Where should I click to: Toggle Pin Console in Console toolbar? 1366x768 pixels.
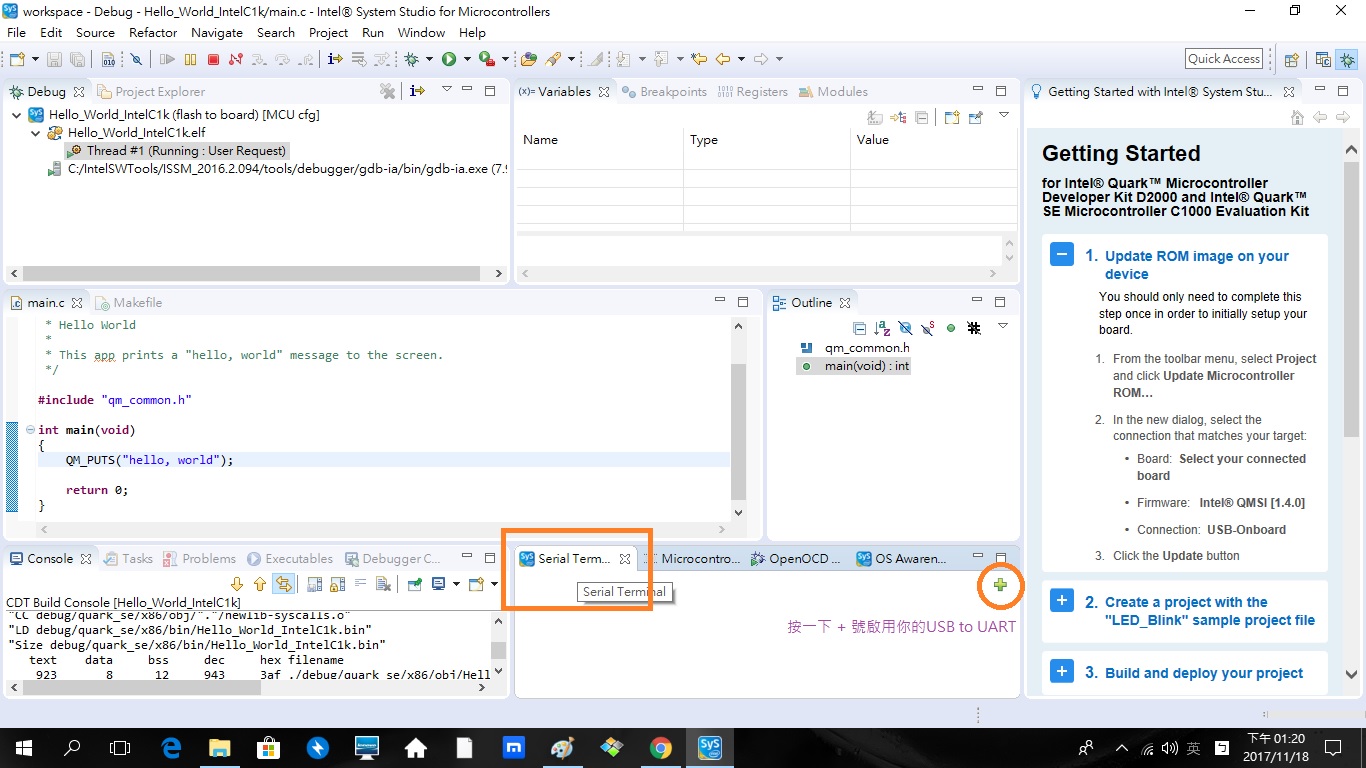pos(415,584)
